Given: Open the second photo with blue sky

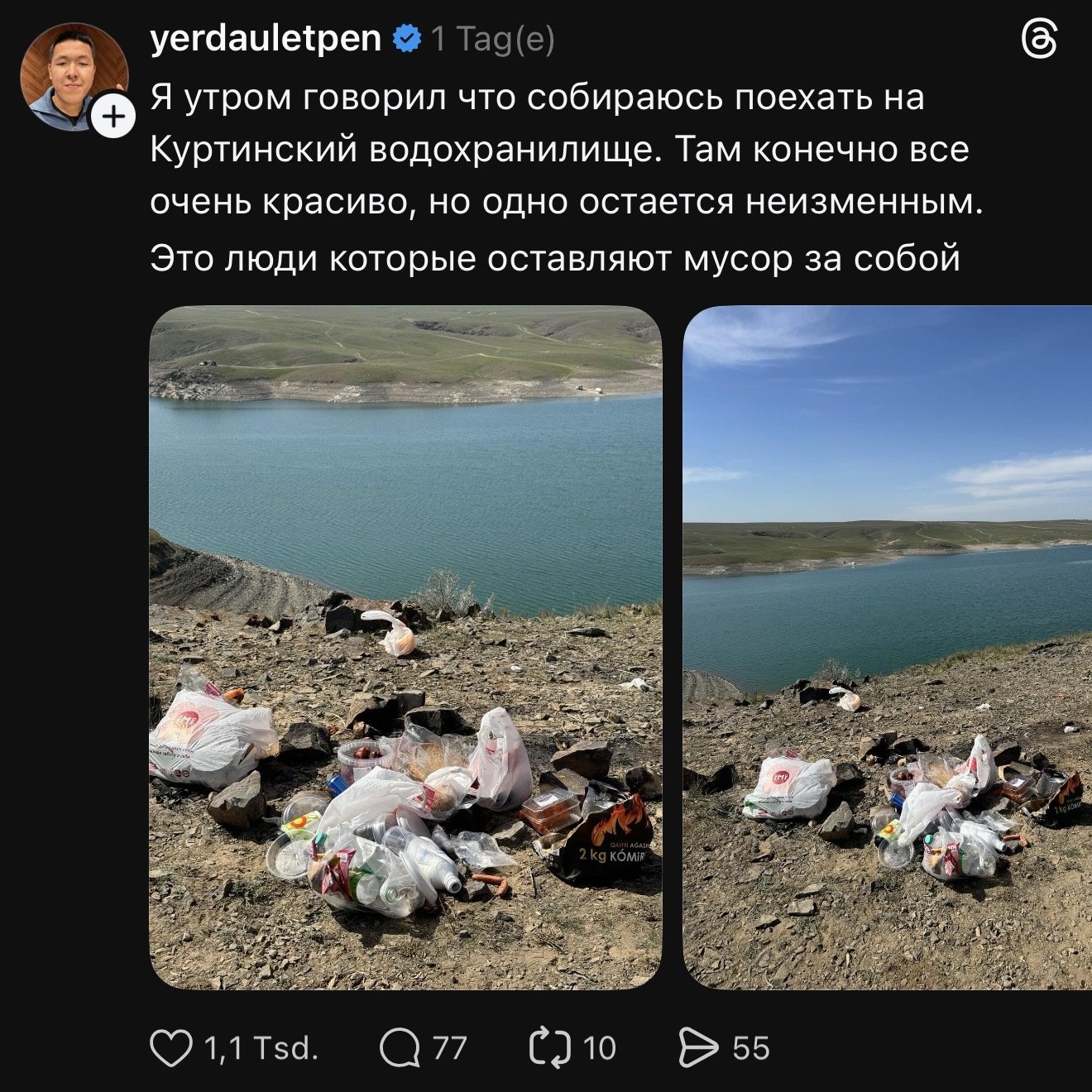Looking at the screenshot, I should tap(888, 648).
